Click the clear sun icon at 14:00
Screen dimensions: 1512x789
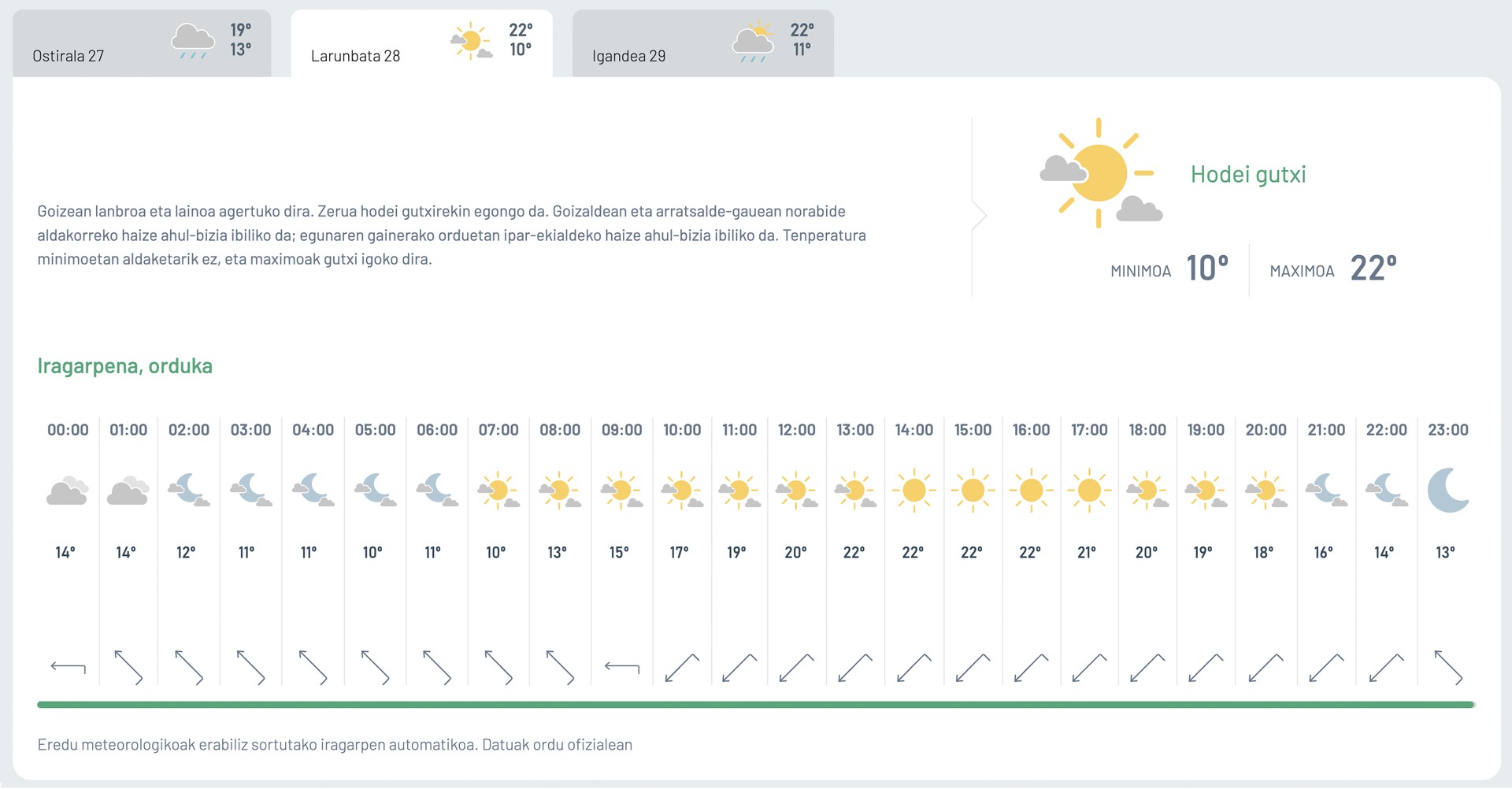[914, 491]
